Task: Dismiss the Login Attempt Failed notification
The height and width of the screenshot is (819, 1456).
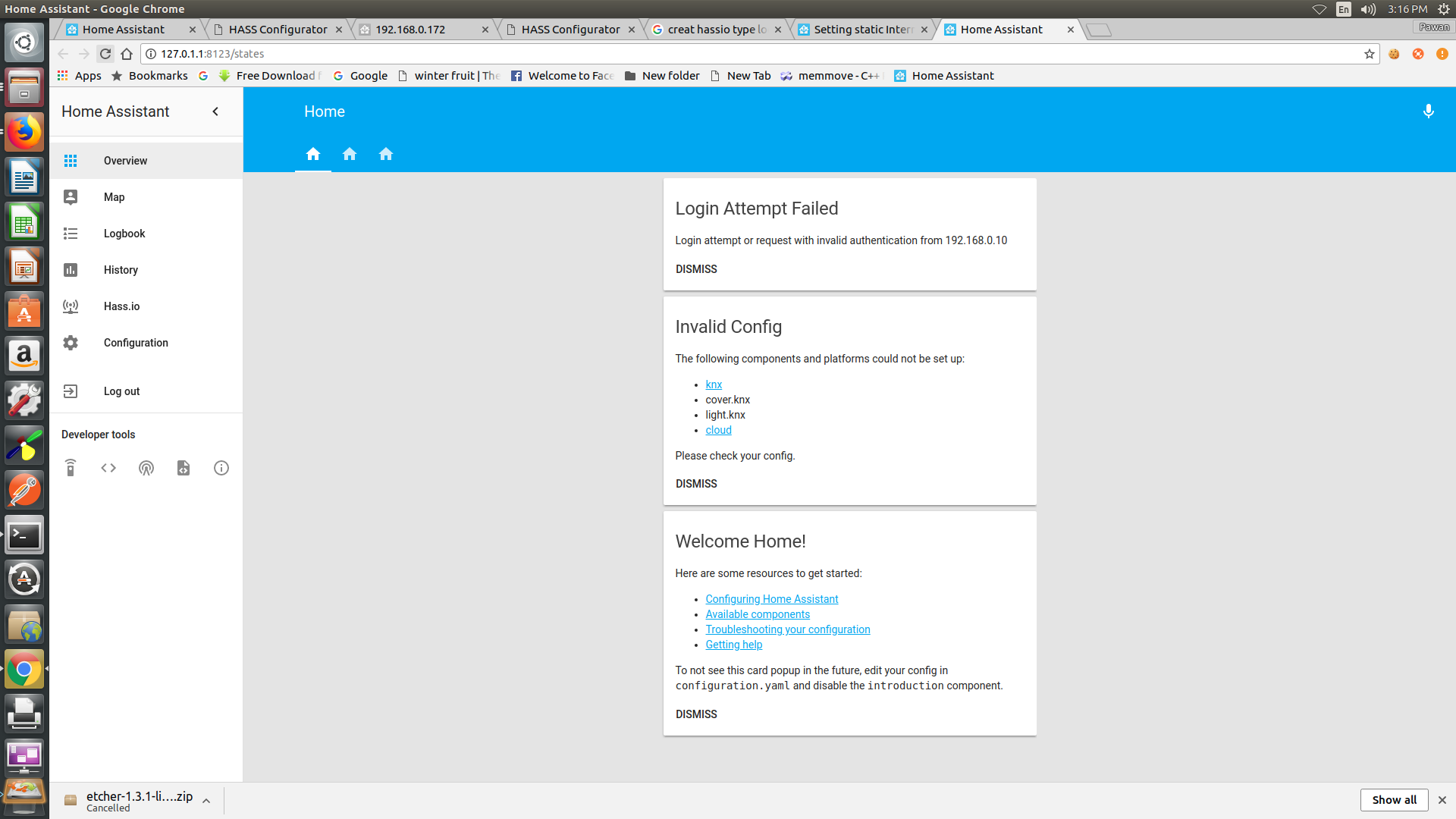Action: (695, 269)
